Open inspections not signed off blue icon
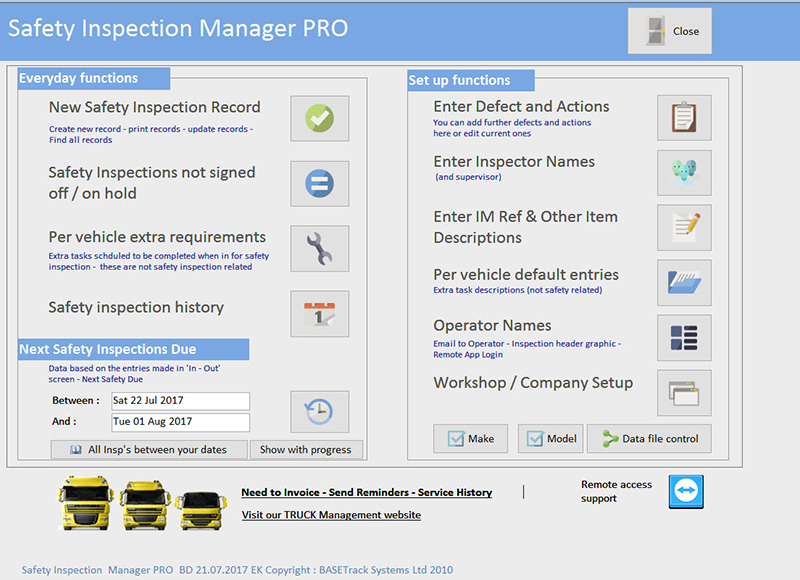 tap(320, 184)
